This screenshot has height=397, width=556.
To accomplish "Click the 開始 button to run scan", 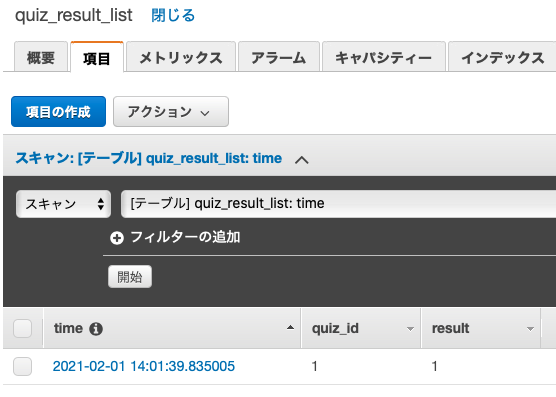I will (130, 276).
